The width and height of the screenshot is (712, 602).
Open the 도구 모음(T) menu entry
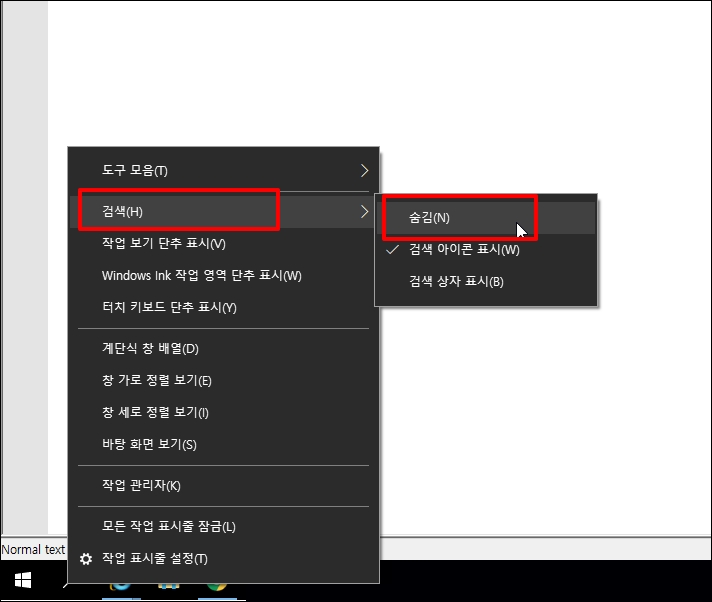pos(223,171)
